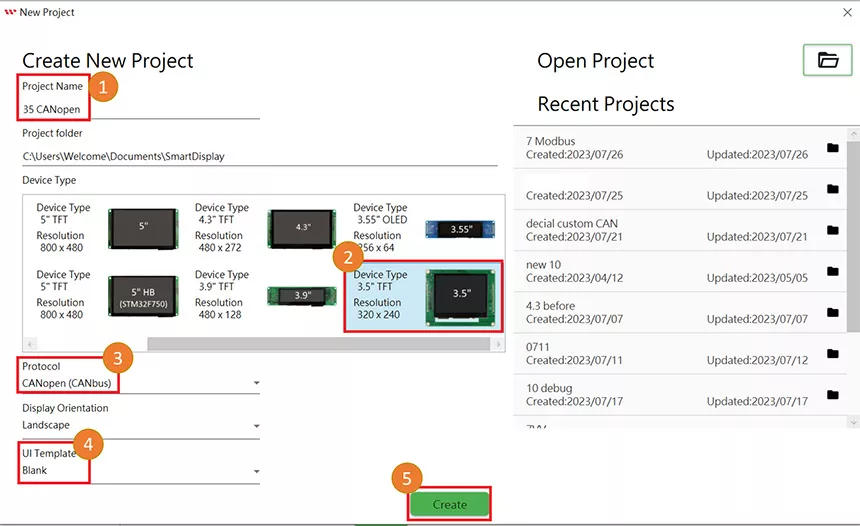
Task: Select the 5" HB STM32F750 device
Action: (105, 296)
